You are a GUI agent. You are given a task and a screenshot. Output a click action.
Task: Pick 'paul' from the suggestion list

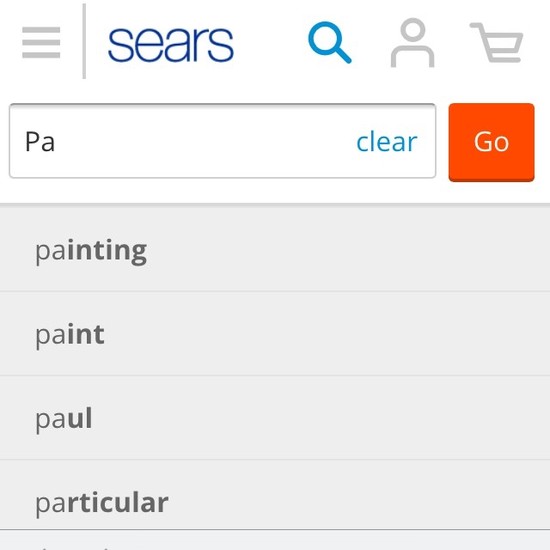[x=275, y=418]
